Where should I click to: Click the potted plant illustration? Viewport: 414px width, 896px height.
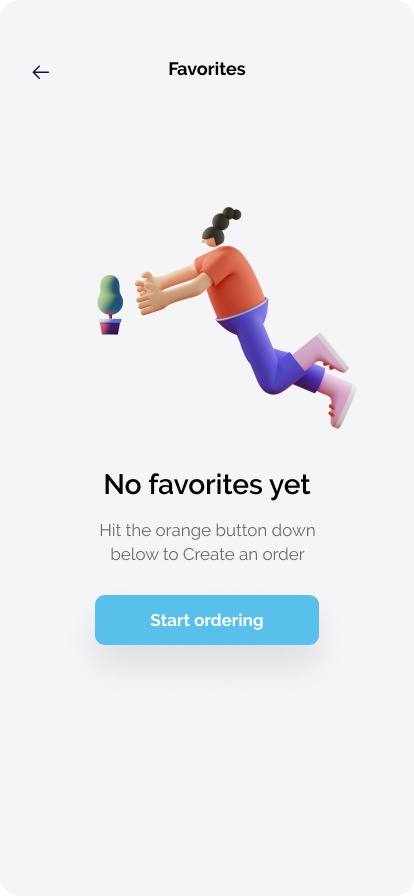[110, 305]
